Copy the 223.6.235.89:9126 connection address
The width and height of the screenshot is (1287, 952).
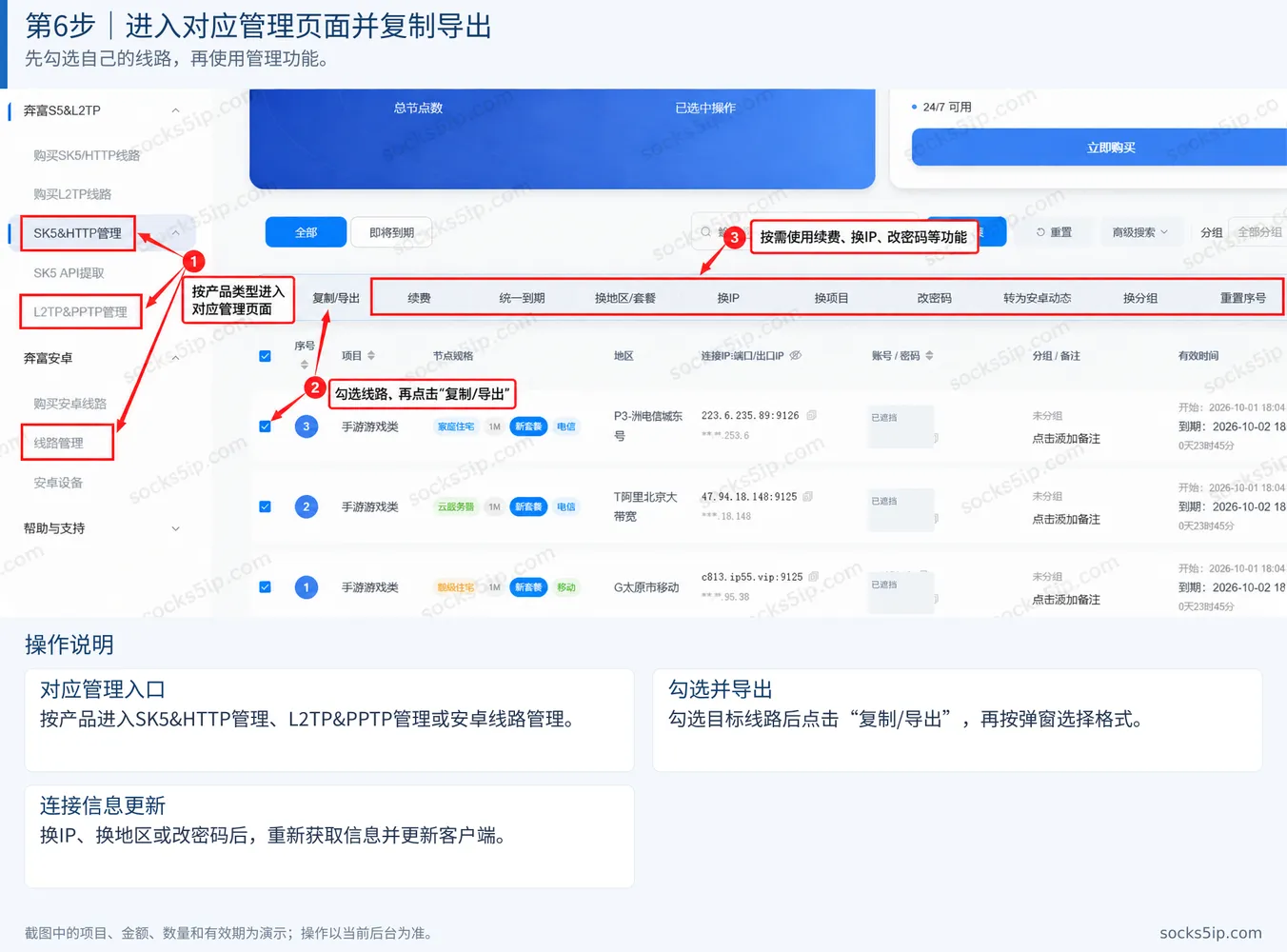click(812, 416)
